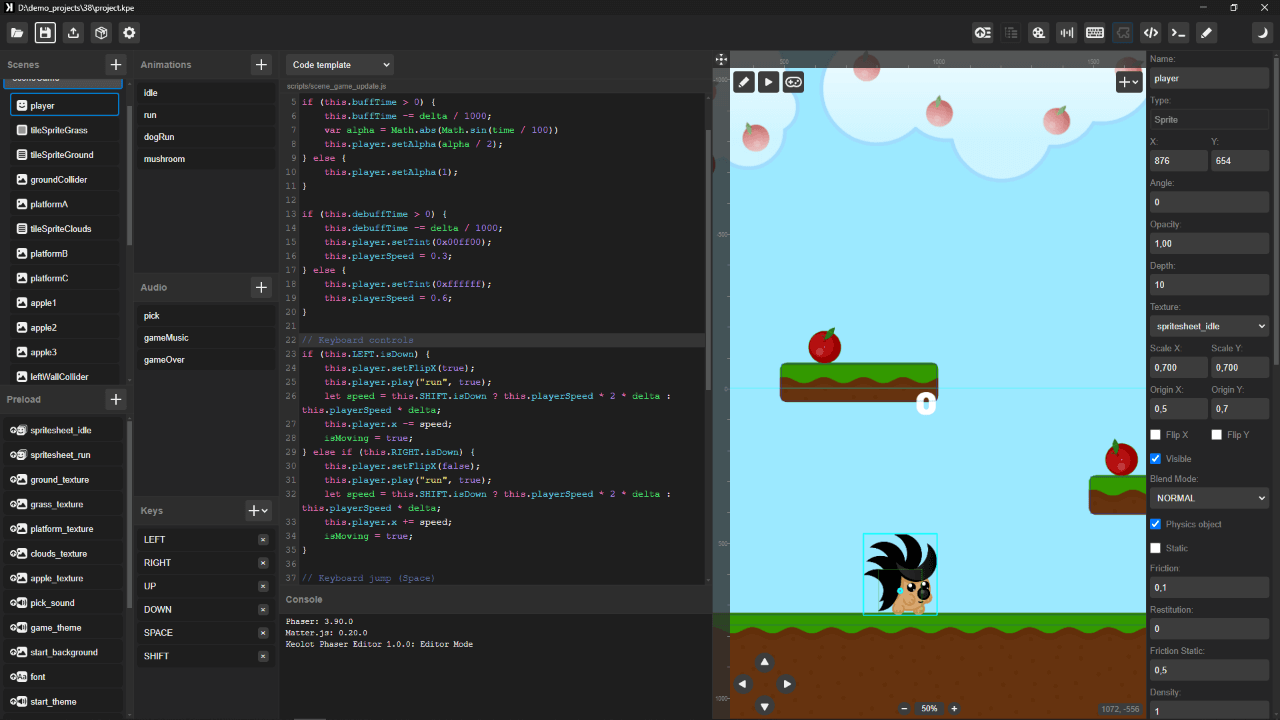The width and height of the screenshot is (1280, 720).
Task: Enable the Flip X checkbox
Action: 1156,435
